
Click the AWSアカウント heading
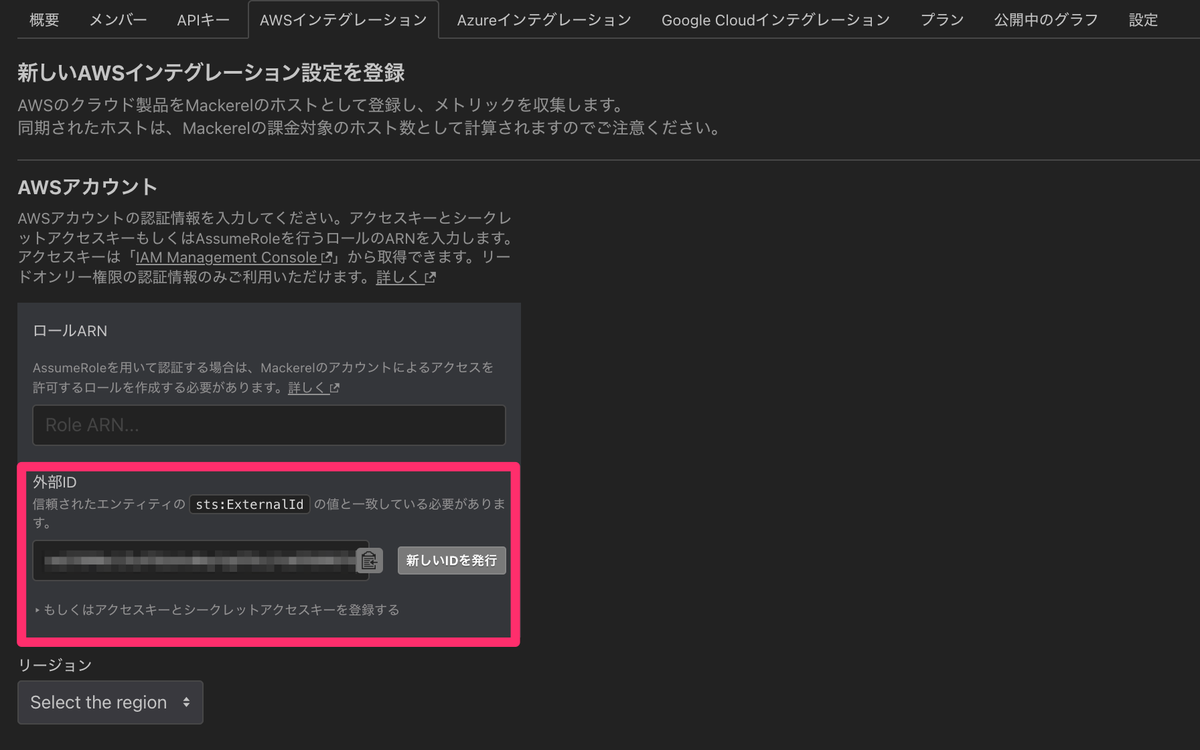point(88,187)
